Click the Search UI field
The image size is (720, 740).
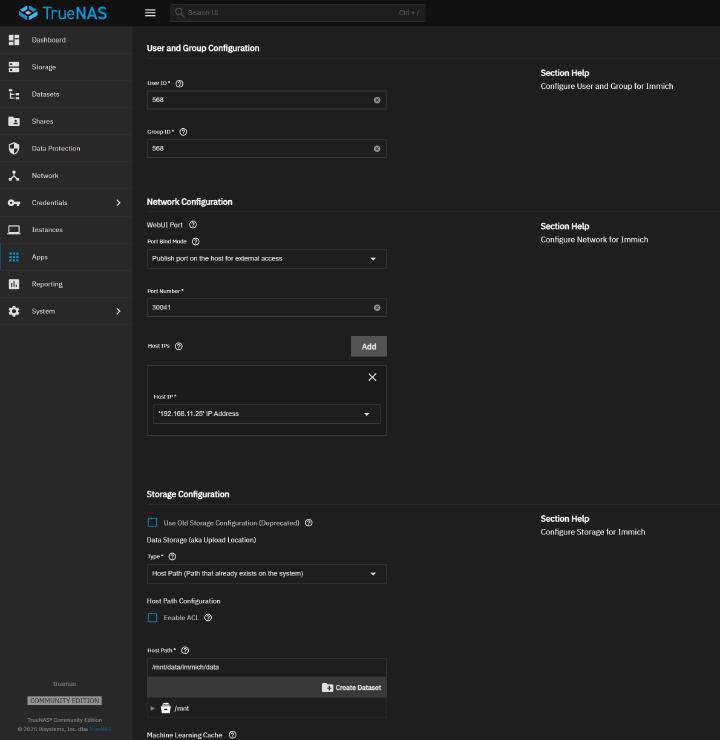pos(297,13)
